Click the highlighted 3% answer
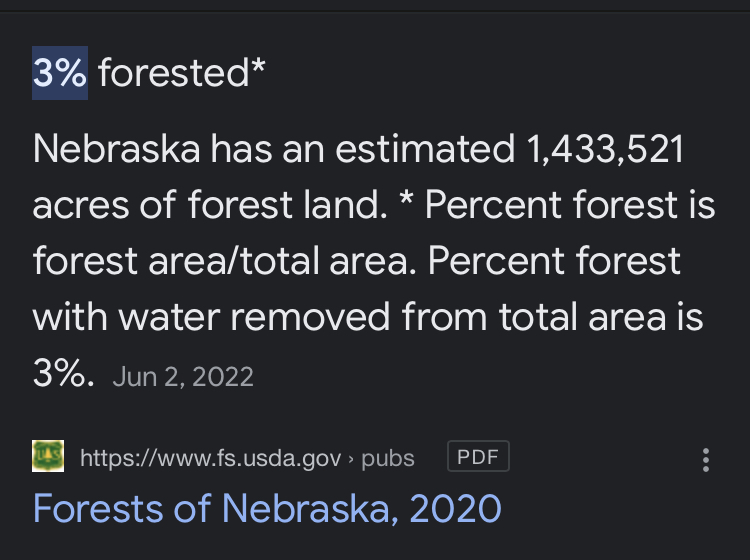Viewport: 750px width, 560px height. (x=60, y=73)
